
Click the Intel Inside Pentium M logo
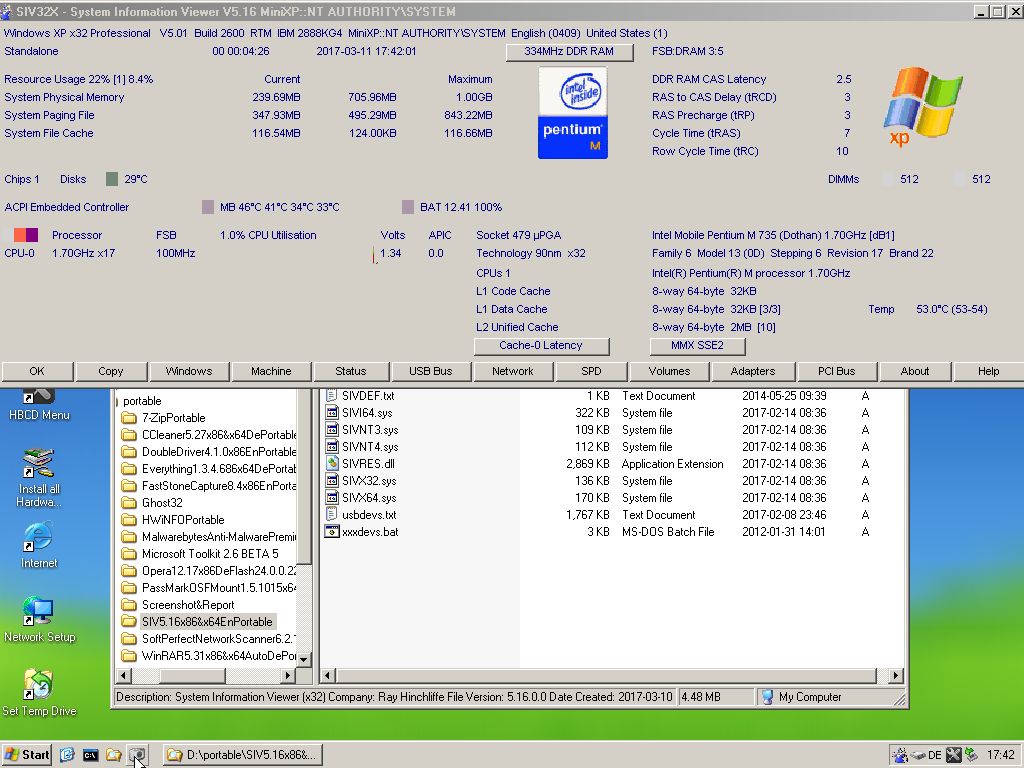pyautogui.click(x=573, y=112)
